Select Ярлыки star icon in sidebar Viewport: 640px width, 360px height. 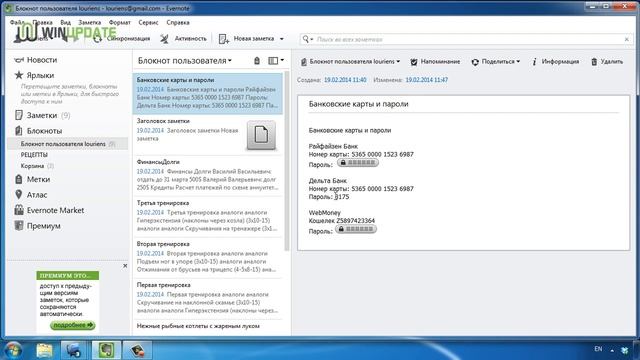coord(19,75)
